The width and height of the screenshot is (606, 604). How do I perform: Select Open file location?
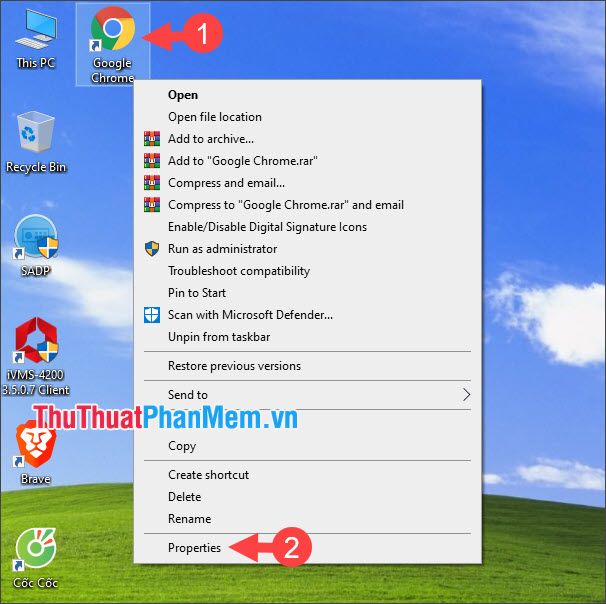pyautogui.click(x=214, y=117)
